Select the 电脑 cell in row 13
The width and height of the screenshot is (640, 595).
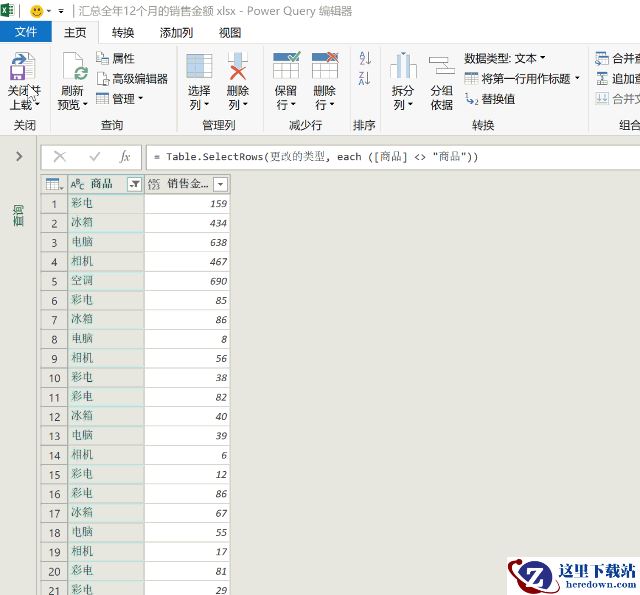click(x=106, y=436)
